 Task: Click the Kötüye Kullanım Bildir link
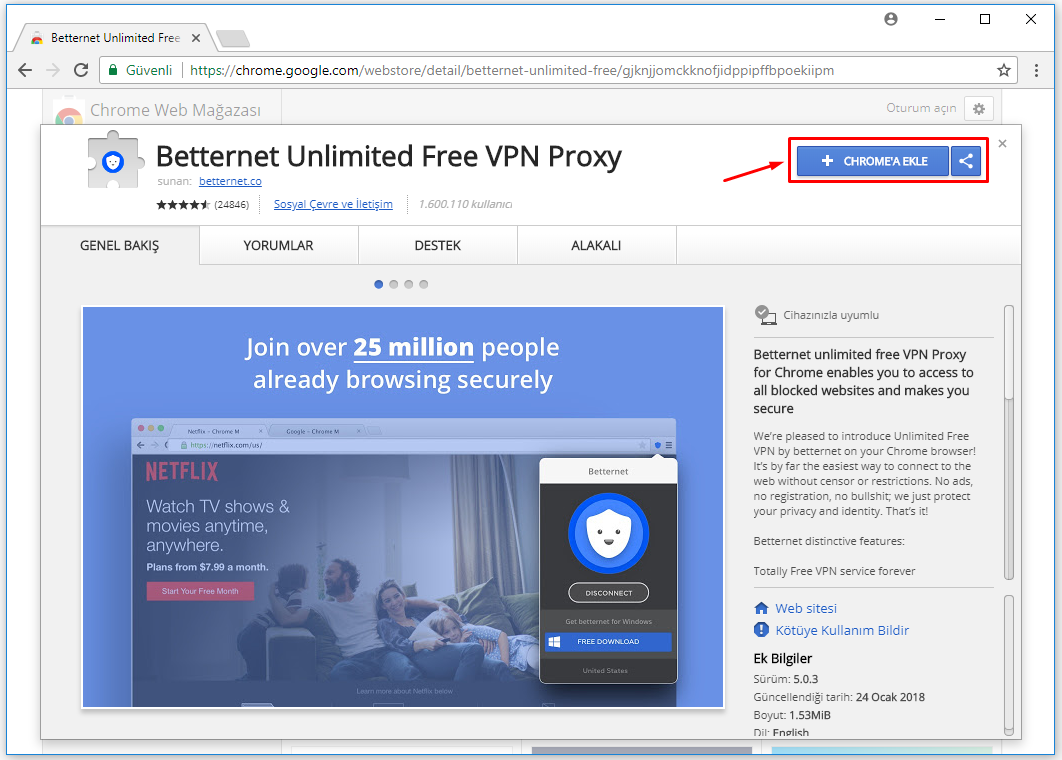[842, 630]
